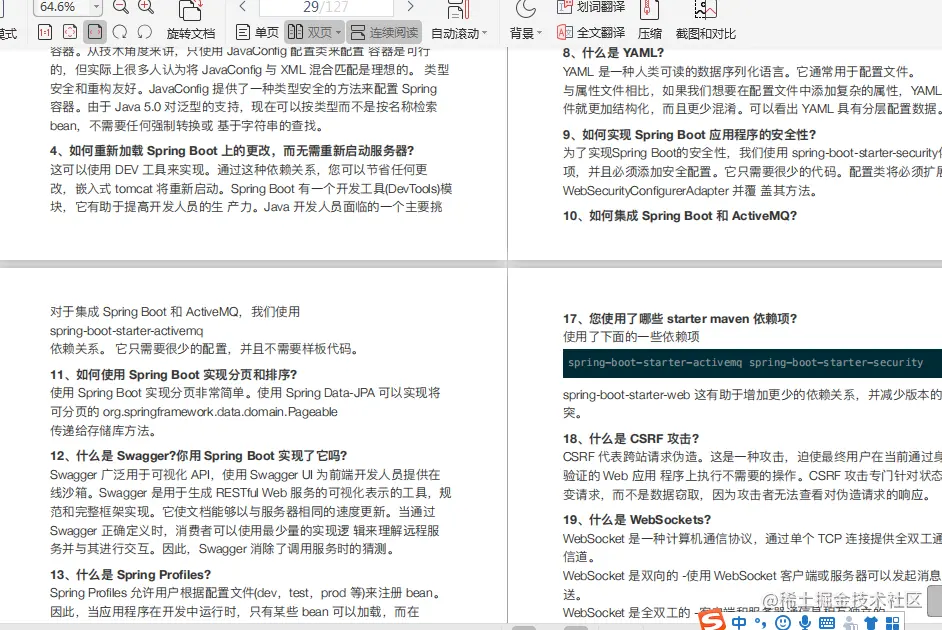The height and width of the screenshot is (630, 942).
Task: Toggle the fit width icon
Action: tap(95, 32)
